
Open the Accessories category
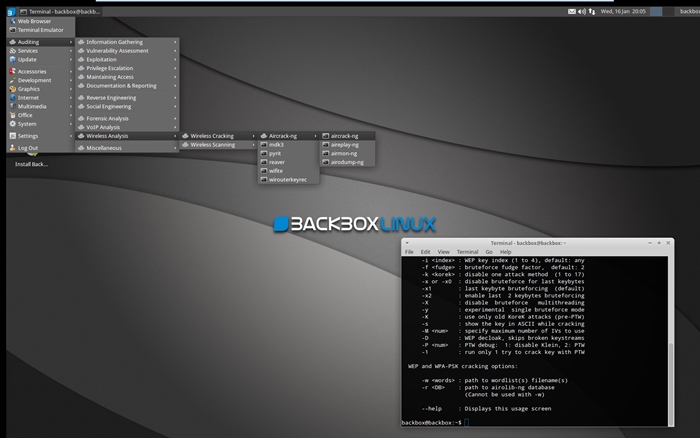[x=41, y=71]
